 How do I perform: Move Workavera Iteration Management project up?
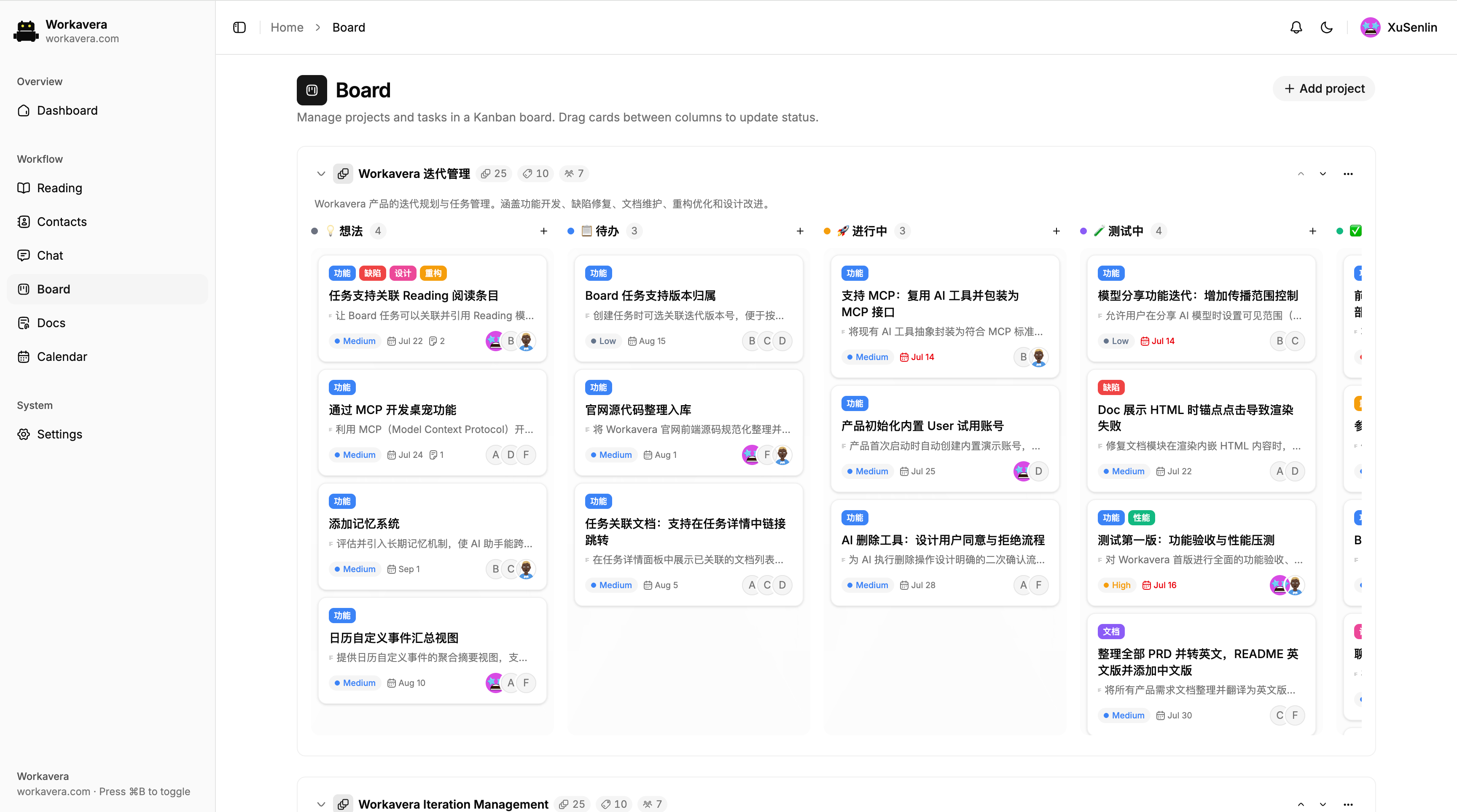[1301, 804]
